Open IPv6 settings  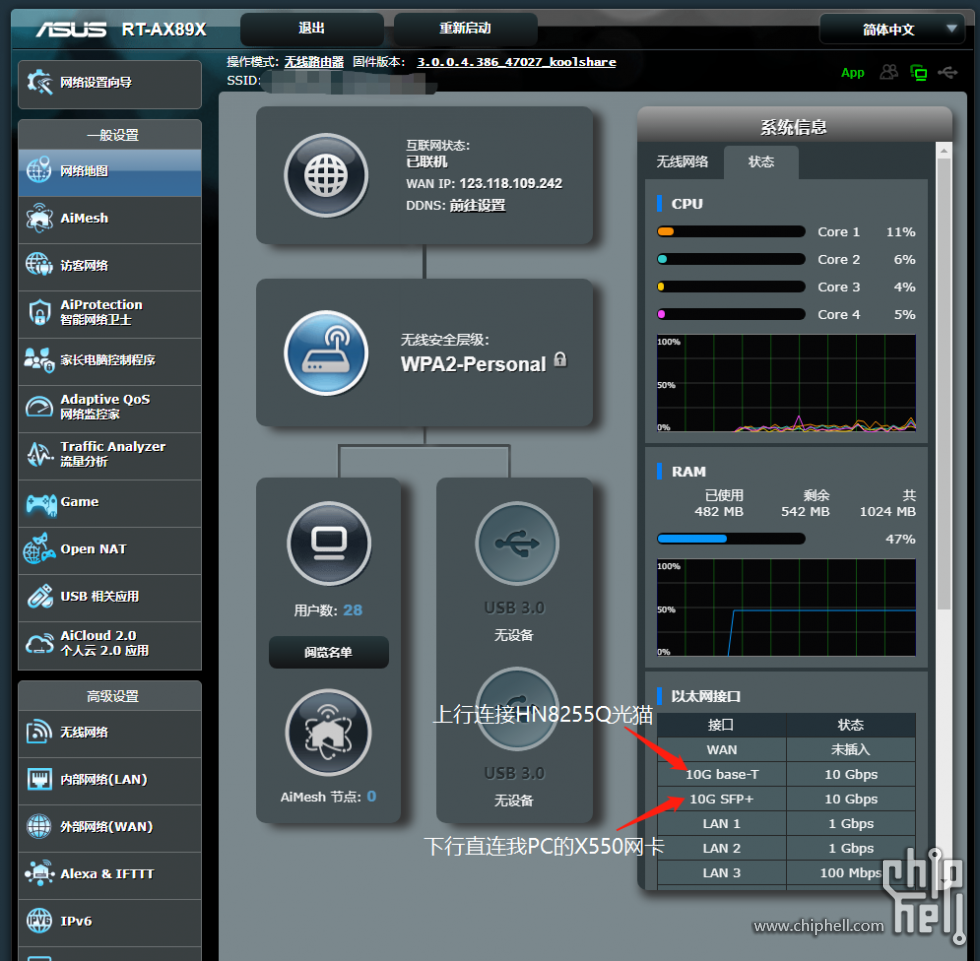click(109, 922)
